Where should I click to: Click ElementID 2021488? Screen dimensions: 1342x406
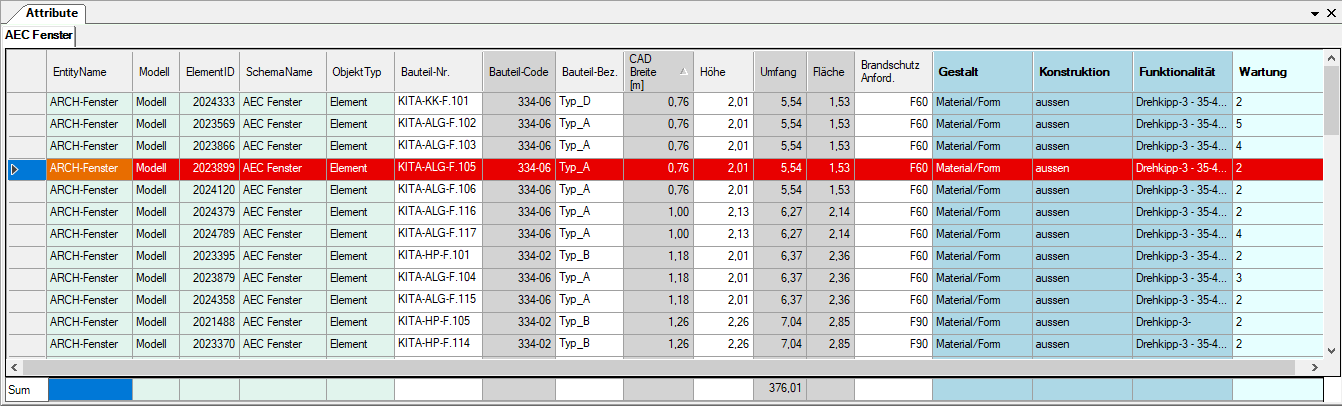click(x=210, y=323)
